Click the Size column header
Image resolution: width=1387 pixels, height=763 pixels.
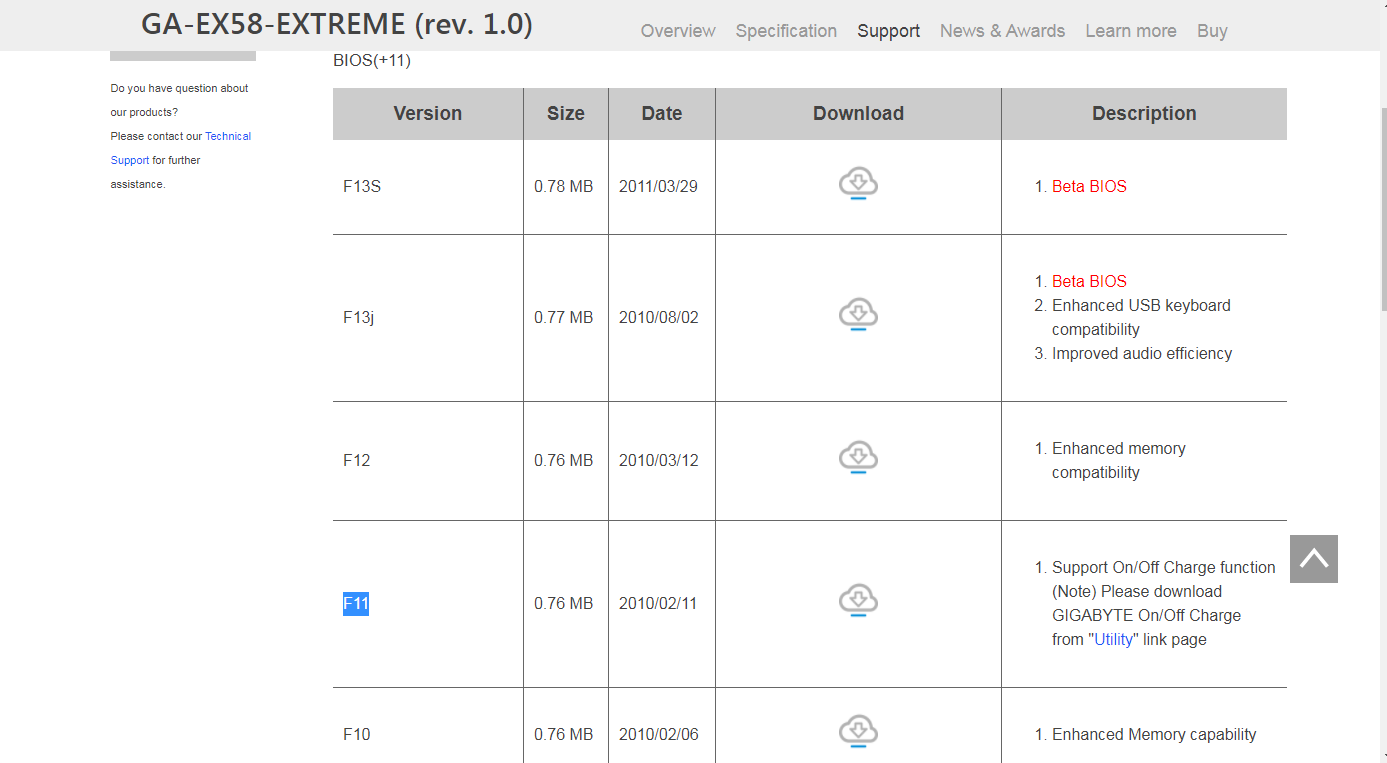click(566, 114)
